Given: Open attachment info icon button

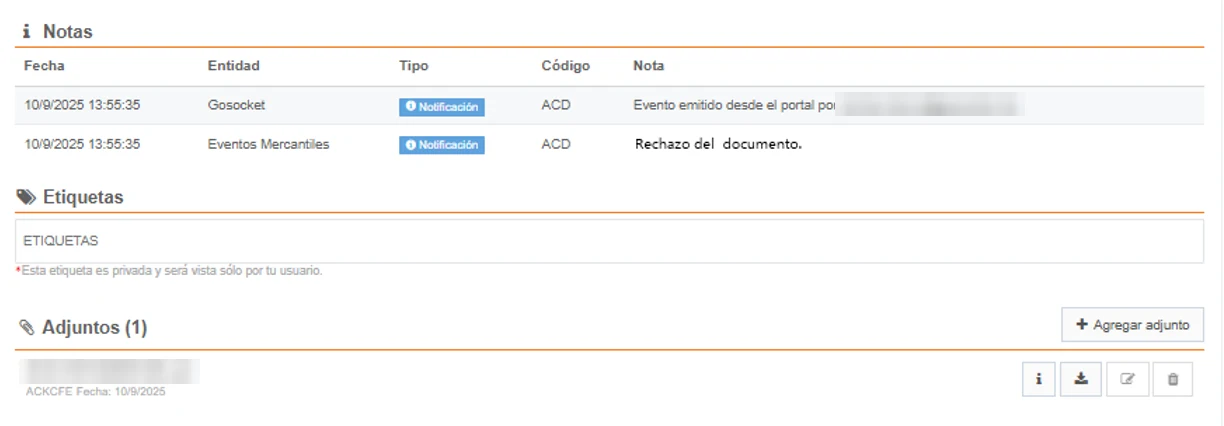Looking at the screenshot, I should coord(1039,380).
